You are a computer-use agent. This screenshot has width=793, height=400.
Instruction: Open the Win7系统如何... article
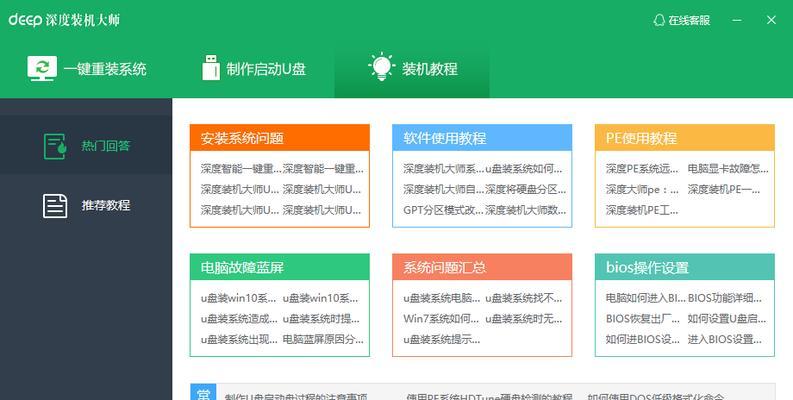pyautogui.click(x=441, y=319)
